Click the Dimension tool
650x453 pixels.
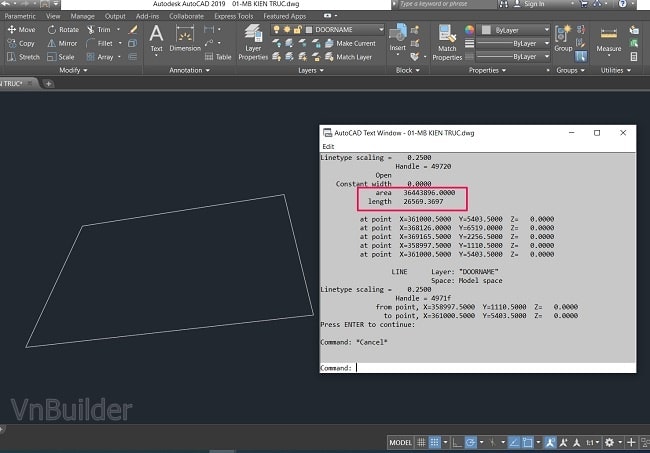(x=185, y=39)
